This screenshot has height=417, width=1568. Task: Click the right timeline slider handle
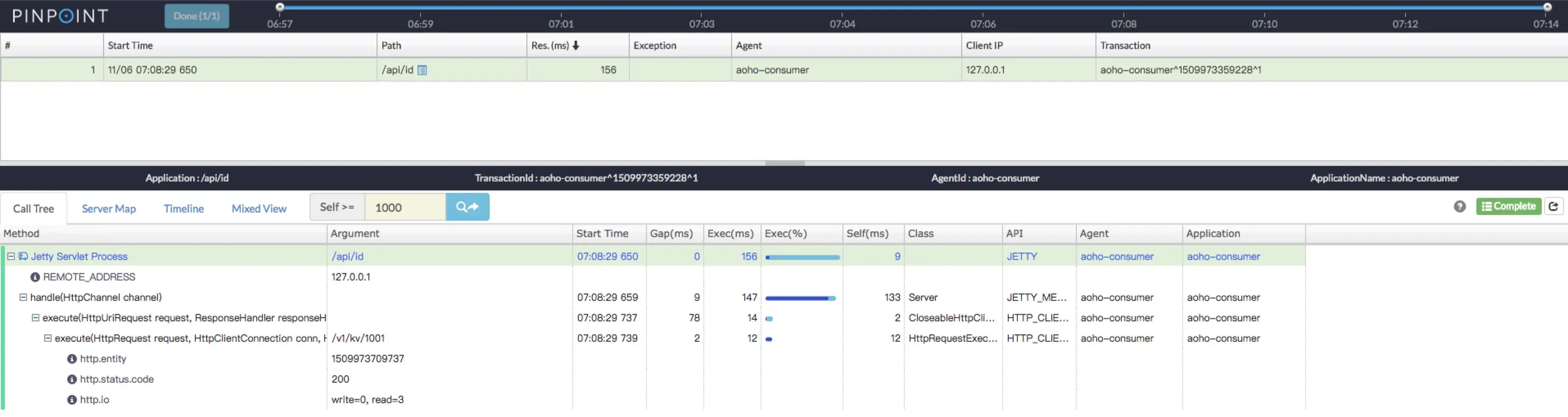click(1547, 7)
